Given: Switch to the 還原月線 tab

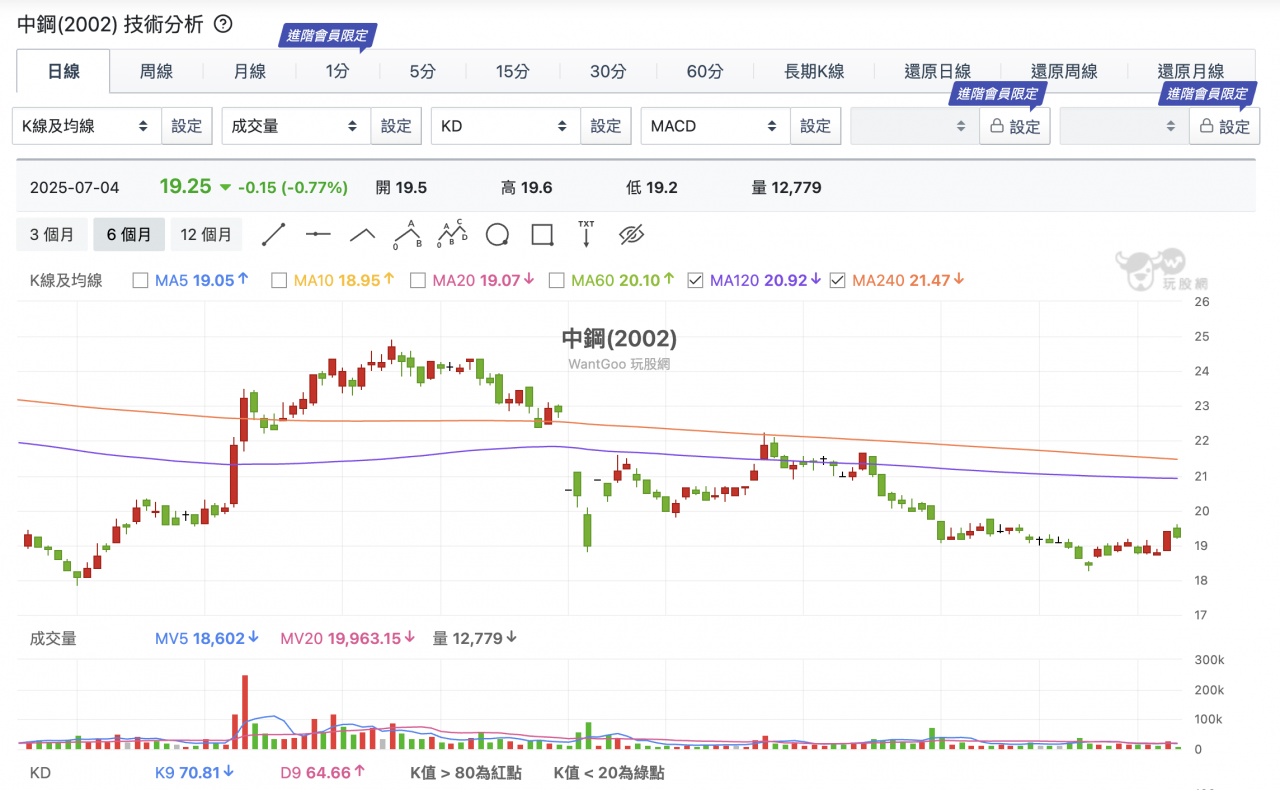Looking at the screenshot, I should tap(1191, 71).
